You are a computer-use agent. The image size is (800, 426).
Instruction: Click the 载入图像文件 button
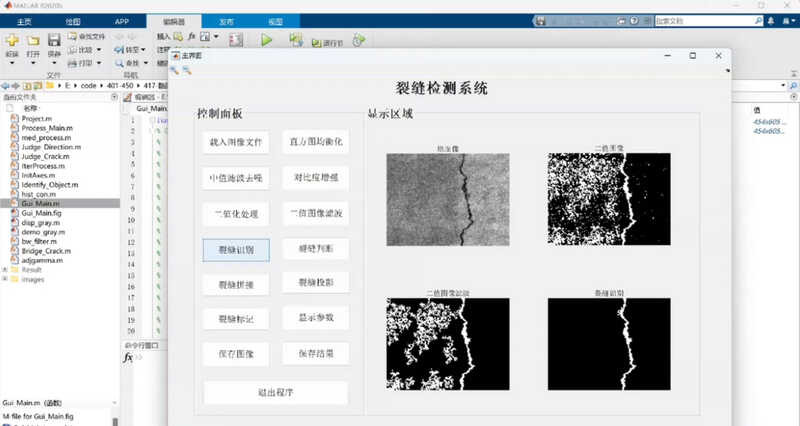(x=235, y=143)
